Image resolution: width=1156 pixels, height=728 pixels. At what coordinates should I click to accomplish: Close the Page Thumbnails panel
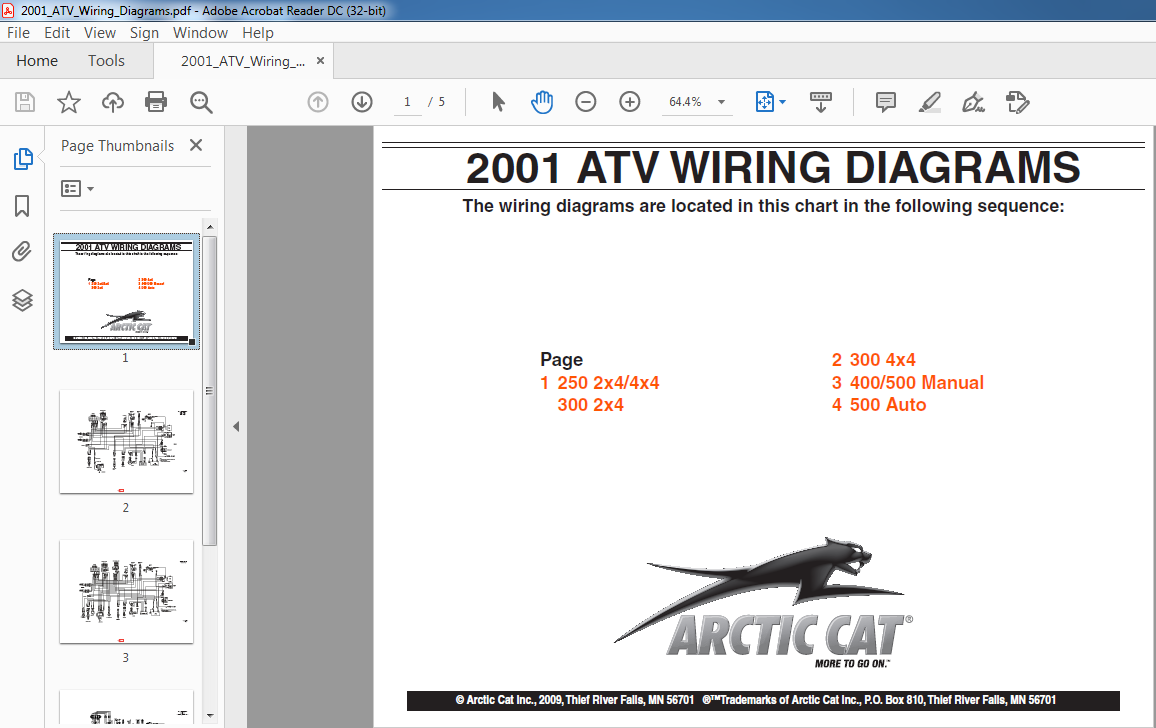pos(195,145)
